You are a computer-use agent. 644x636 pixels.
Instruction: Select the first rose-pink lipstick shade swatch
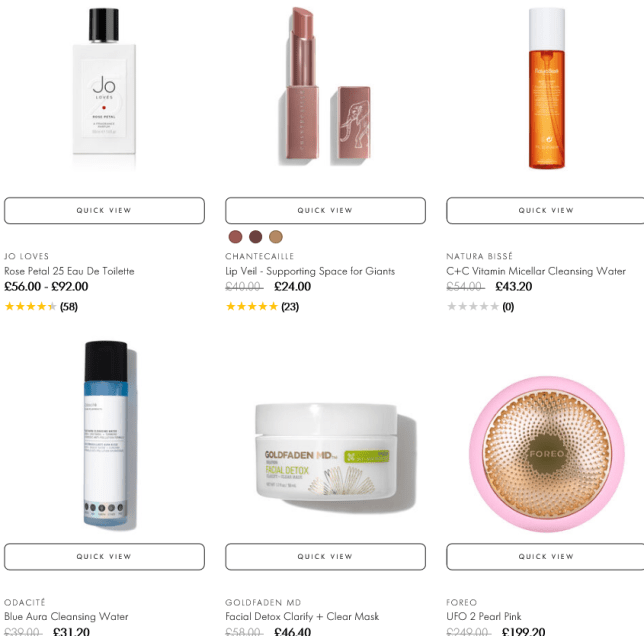click(235, 237)
